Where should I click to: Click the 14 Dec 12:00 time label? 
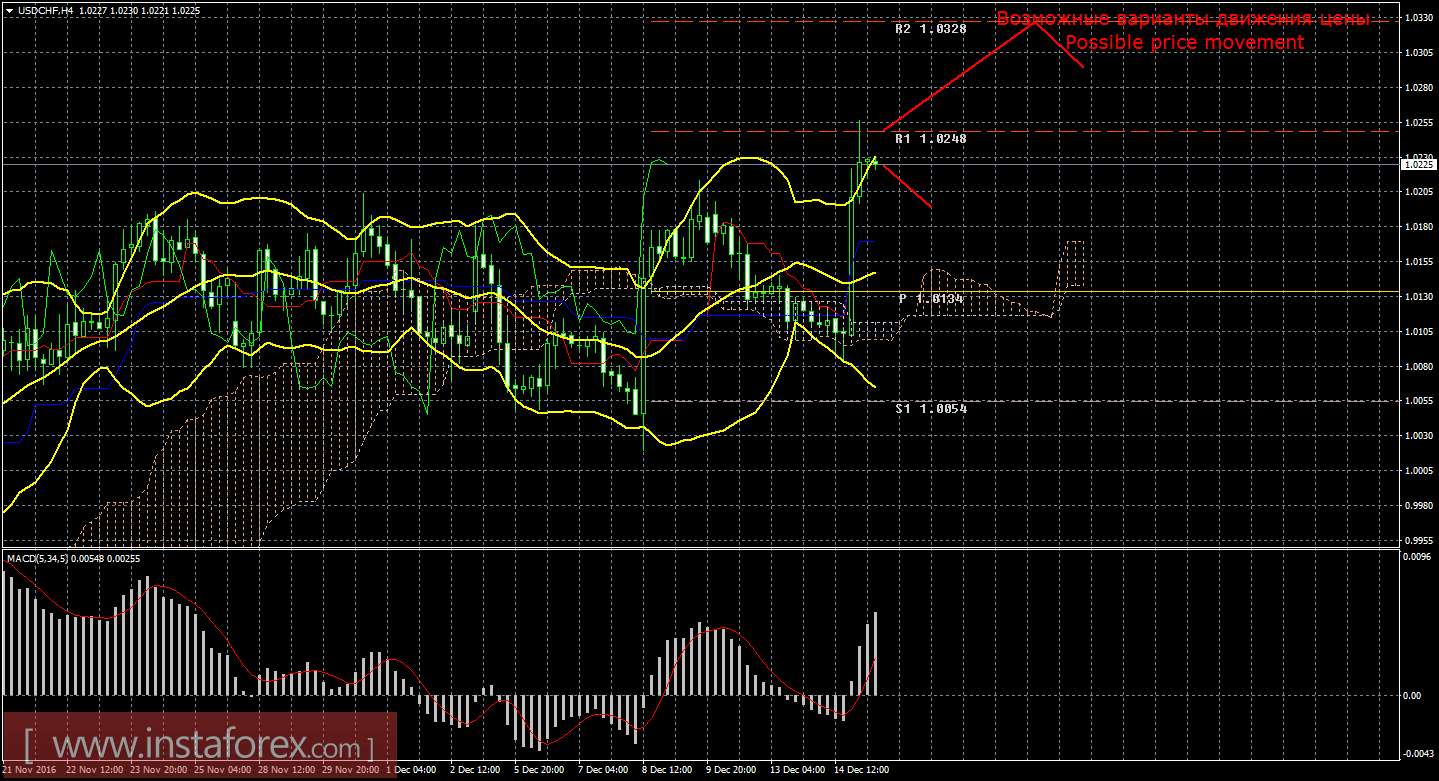coord(862,770)
